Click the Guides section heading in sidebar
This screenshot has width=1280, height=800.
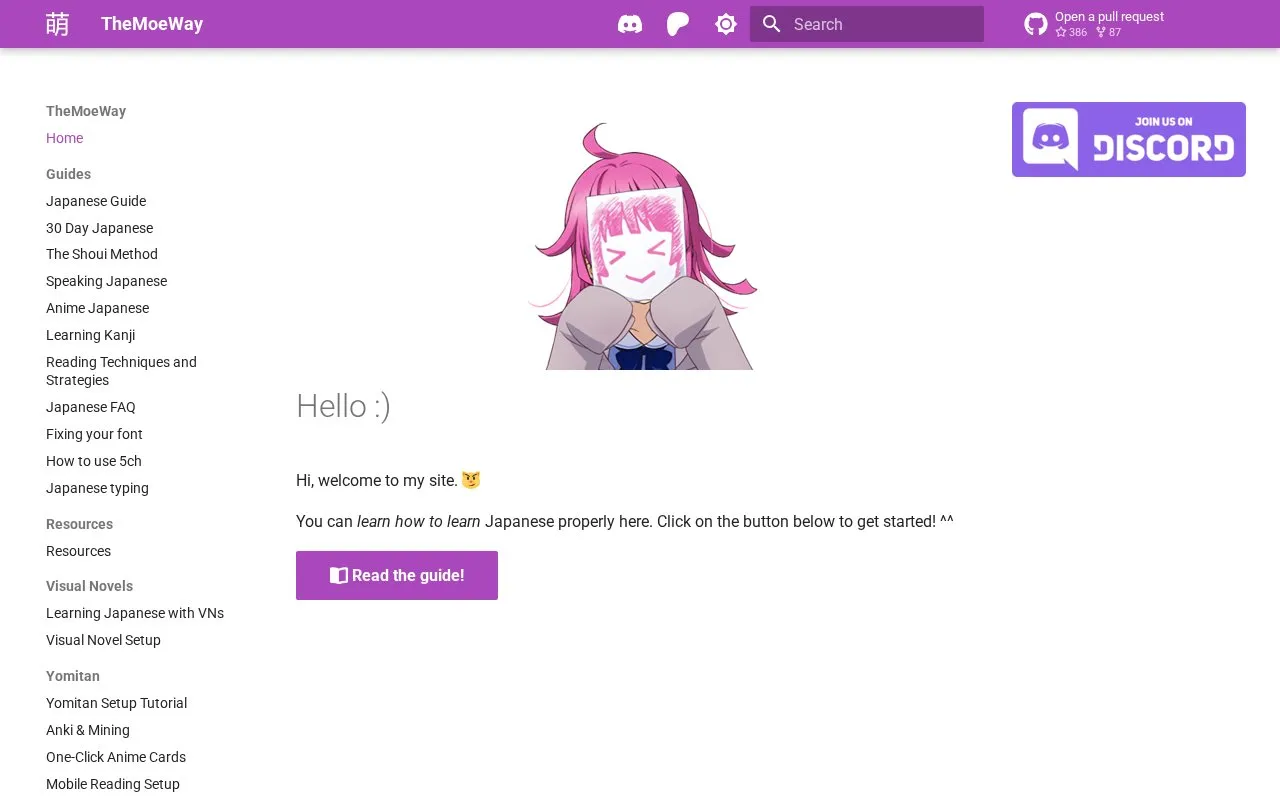pos(68,174)
